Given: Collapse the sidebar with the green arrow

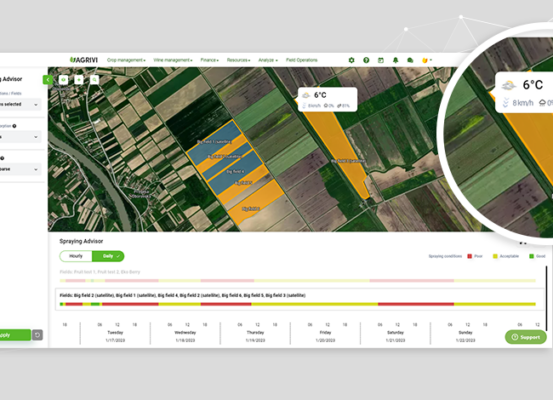Looking at the screenshot, I should (47, 80).
